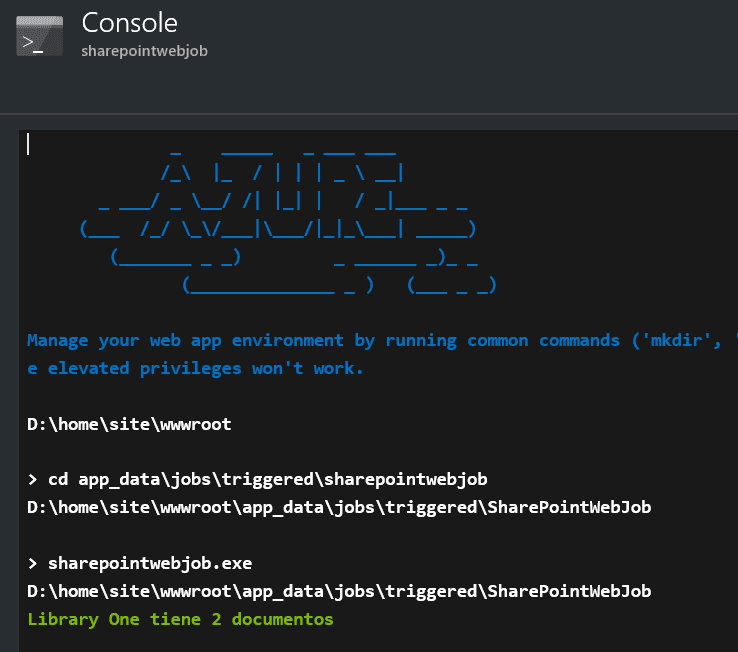Place the cursor at the console input caret
Viewport: 738px width, 652px height.
click(29, 144)
